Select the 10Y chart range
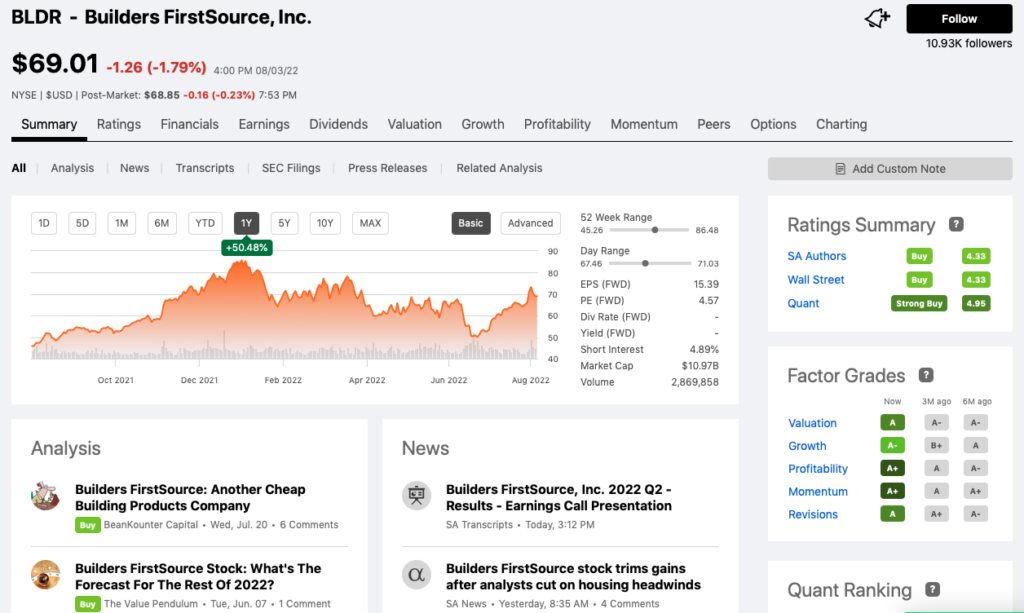 coord(325,223)
